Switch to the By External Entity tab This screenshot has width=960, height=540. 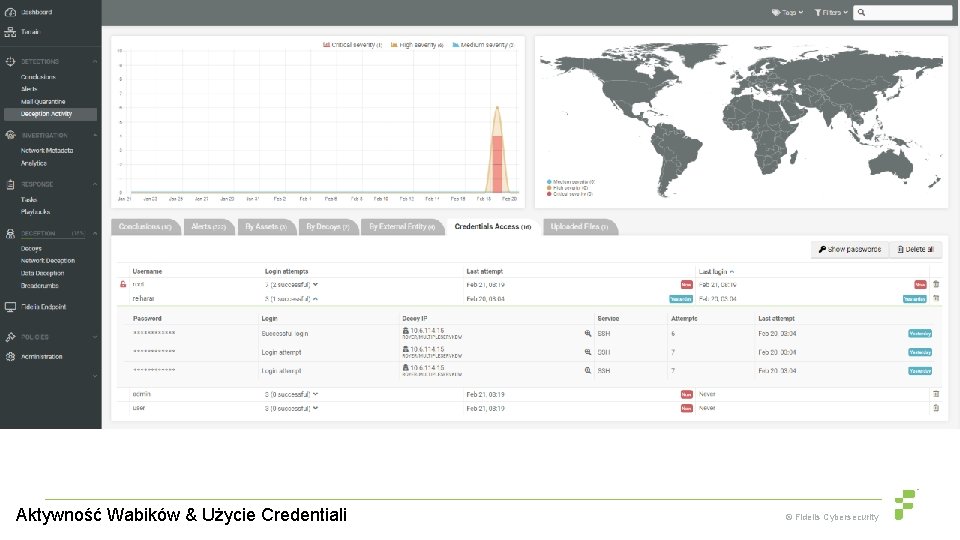[x=402, y=227]
